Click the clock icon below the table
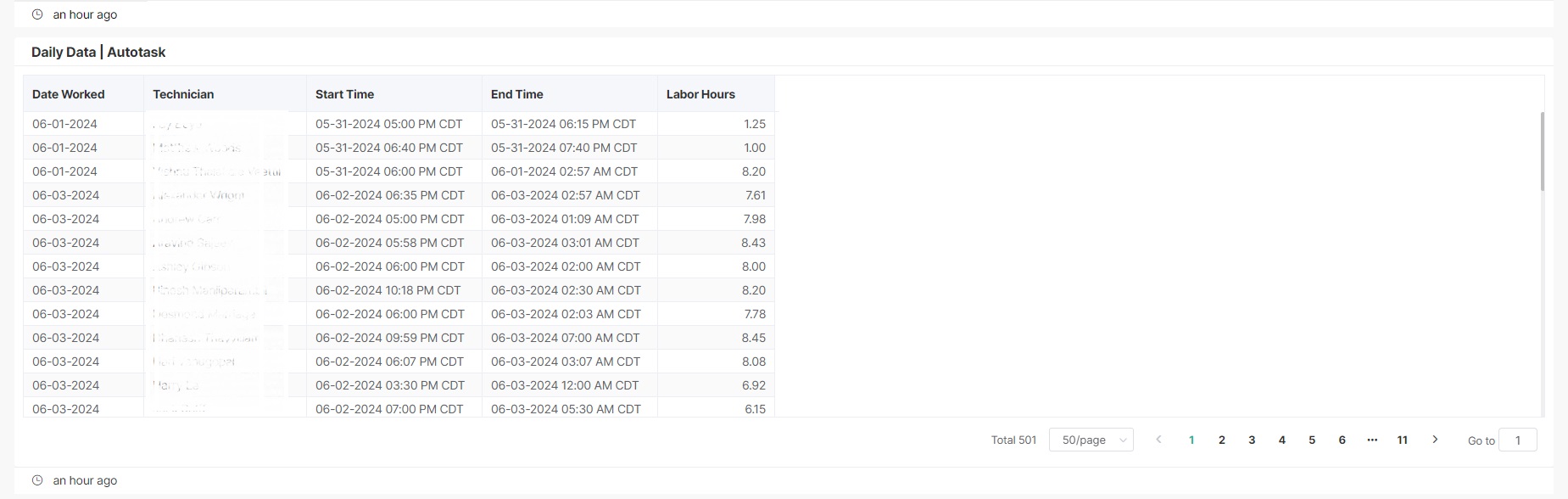Image resolution: width=1568 pixels, height=499 pixels. (x=37, y=480)
